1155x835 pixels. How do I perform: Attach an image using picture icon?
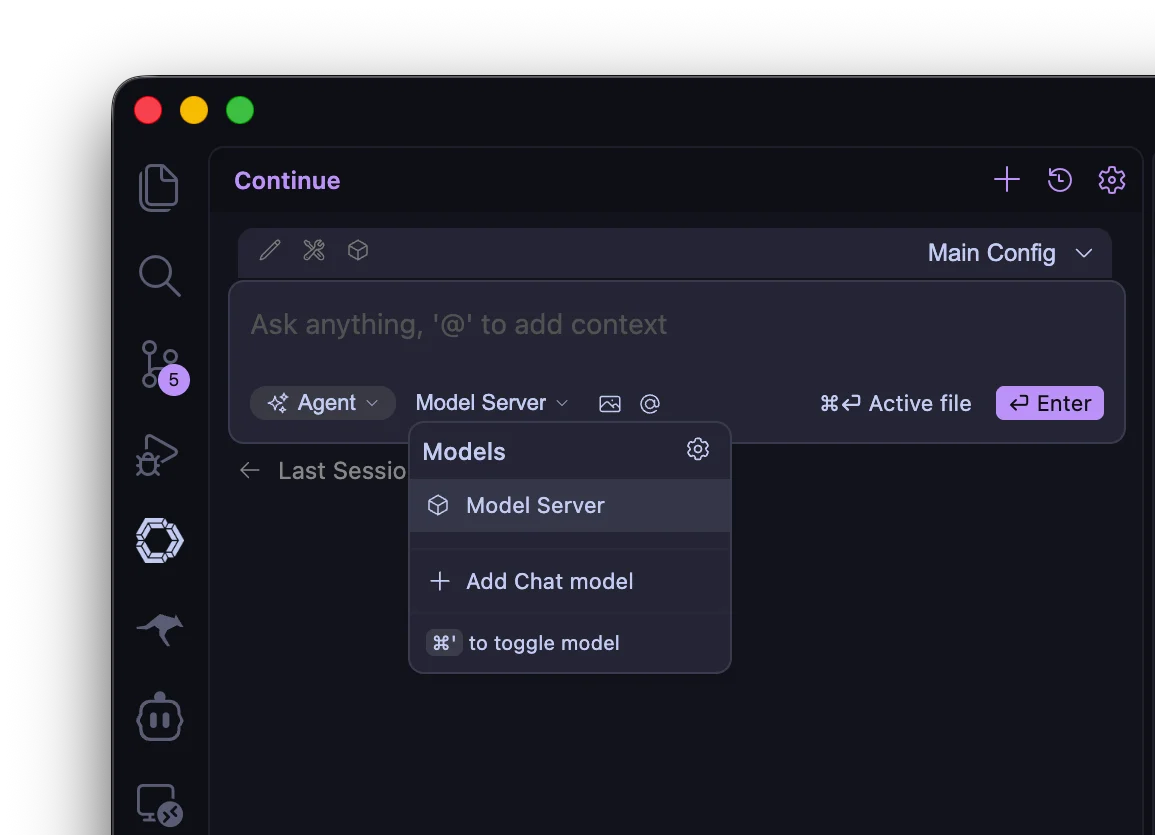tap(610, 404)
